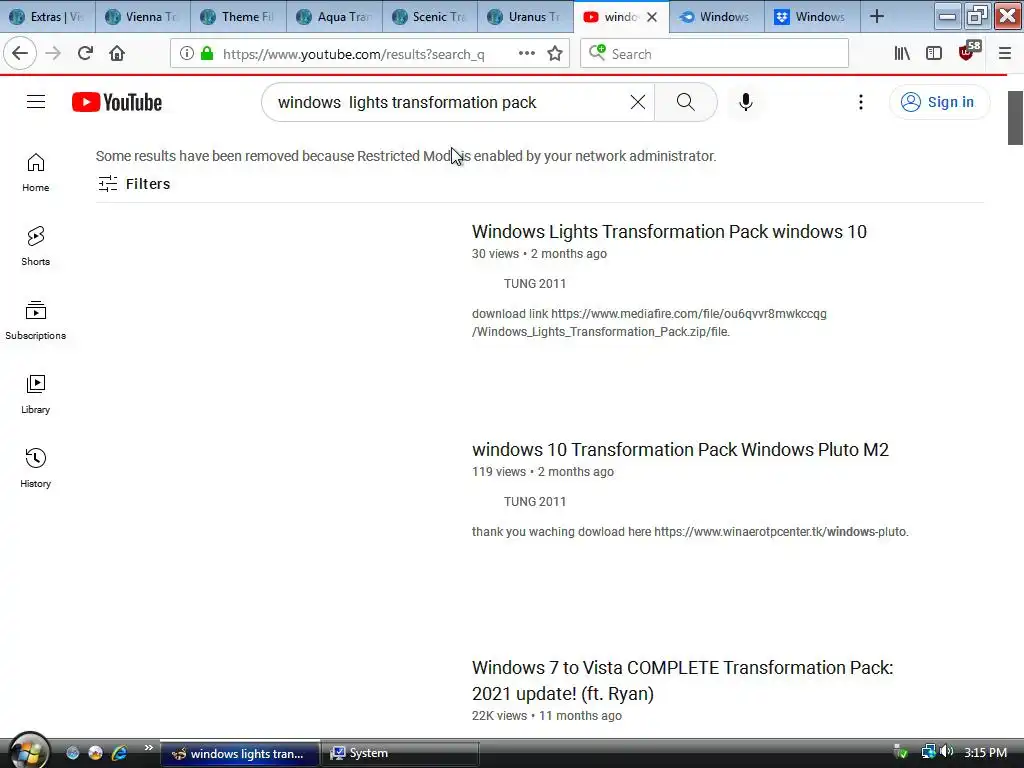This screenshot has width=1024, height=768.
Task: Click "119 views • 2 months ago" text
Action: (543, 472)
